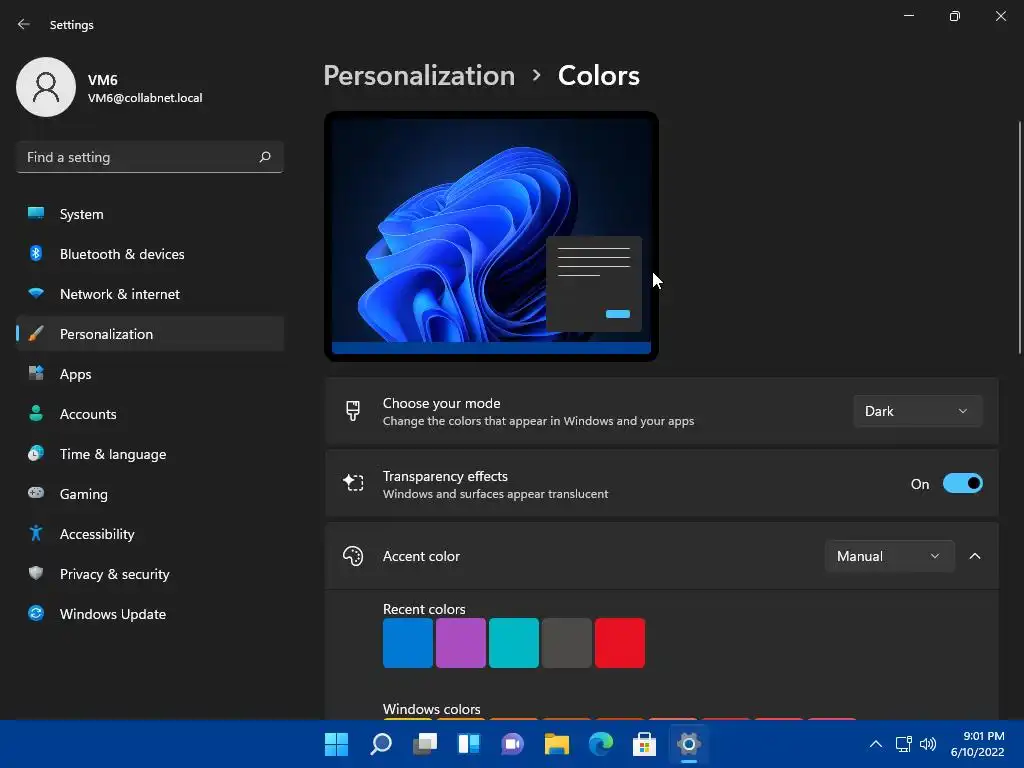Open Chat app from taskbar

click(513, 744)
